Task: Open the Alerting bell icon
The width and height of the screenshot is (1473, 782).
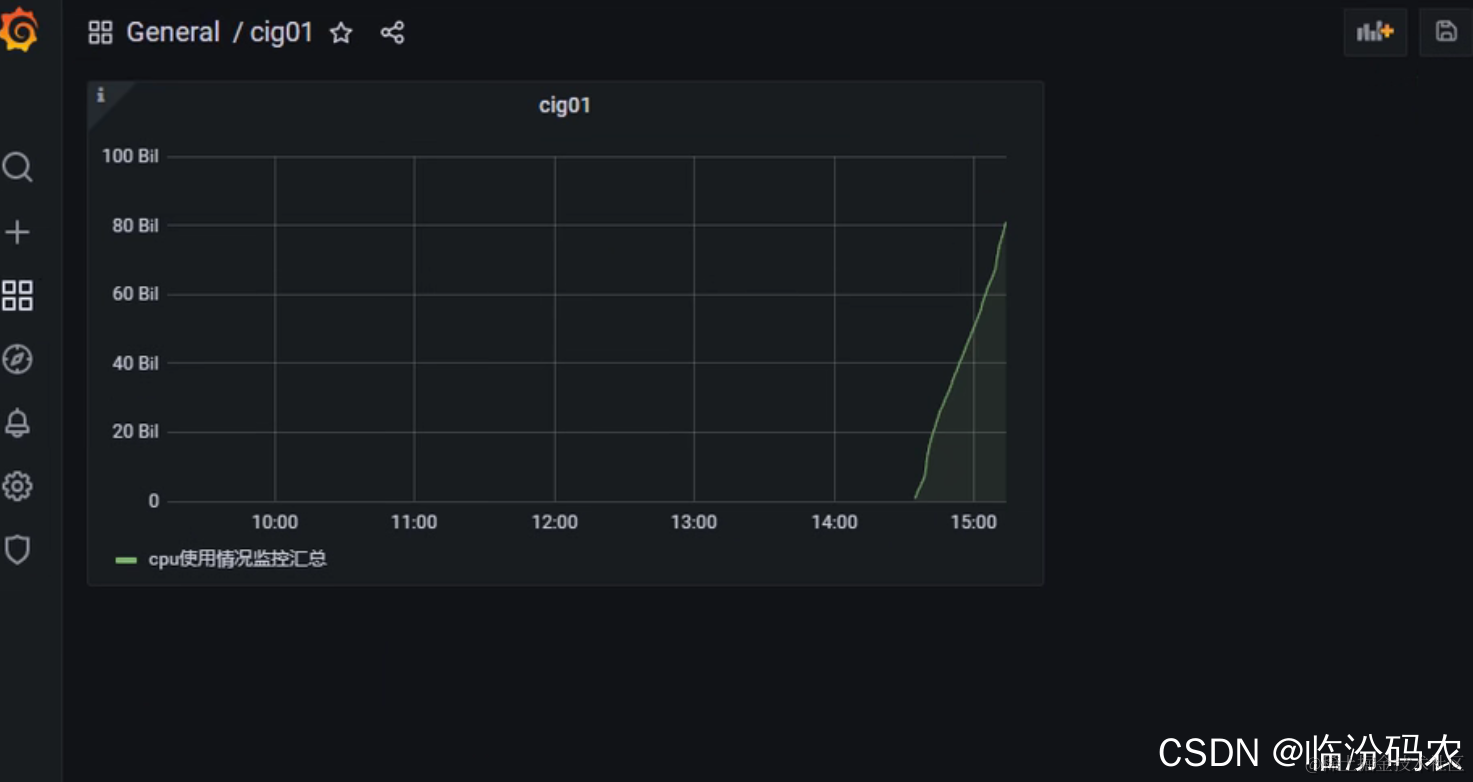Action: click(17, 423)
